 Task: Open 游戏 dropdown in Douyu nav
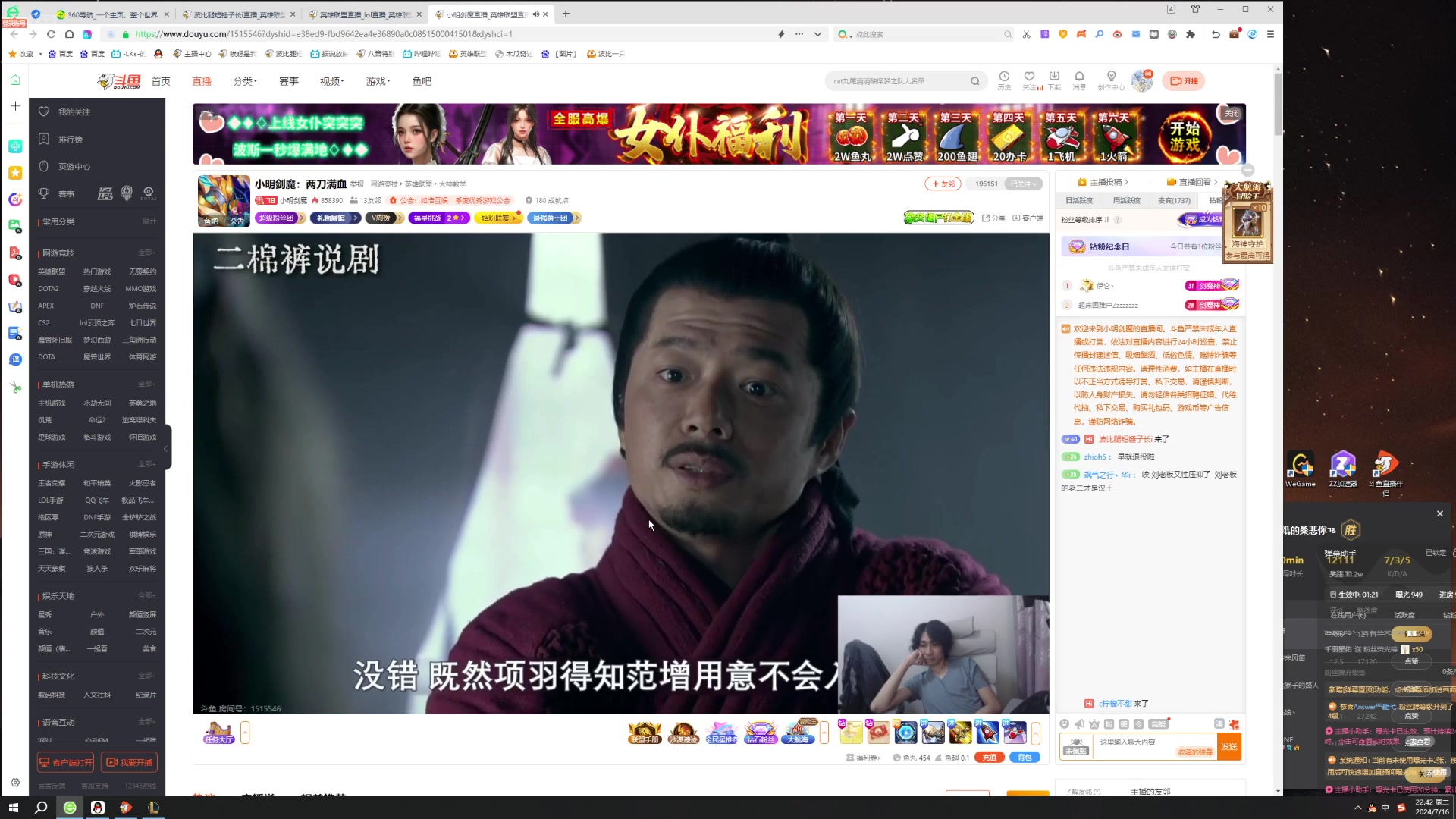pos(378,81)
